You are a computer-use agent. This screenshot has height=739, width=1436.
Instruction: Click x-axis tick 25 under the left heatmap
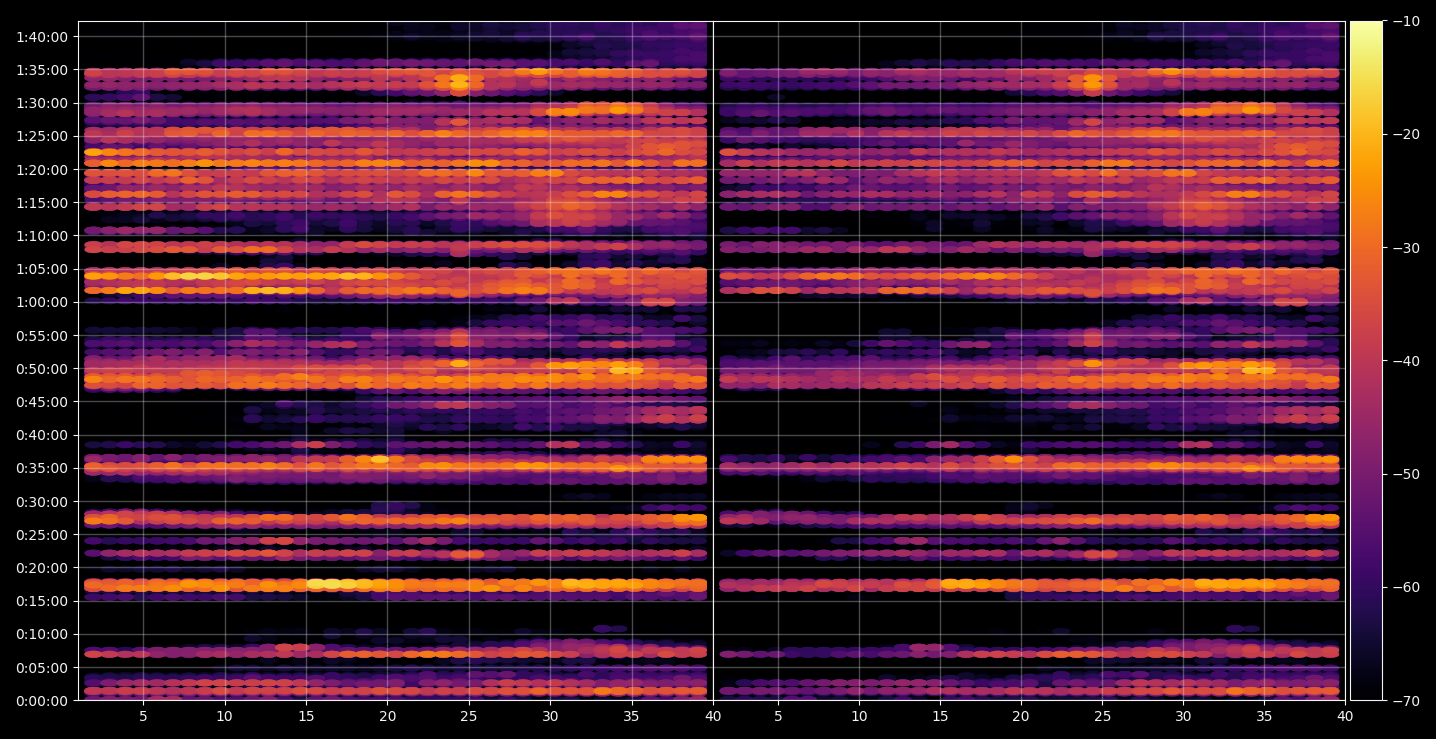[469, 716]
